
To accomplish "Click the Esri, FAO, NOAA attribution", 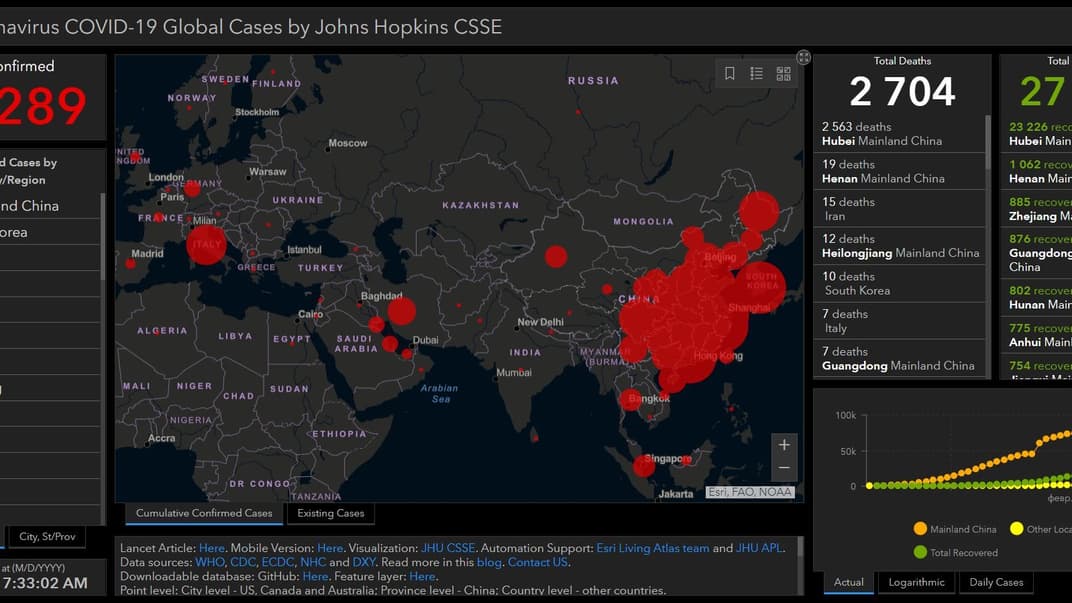I will coord(750,492).
